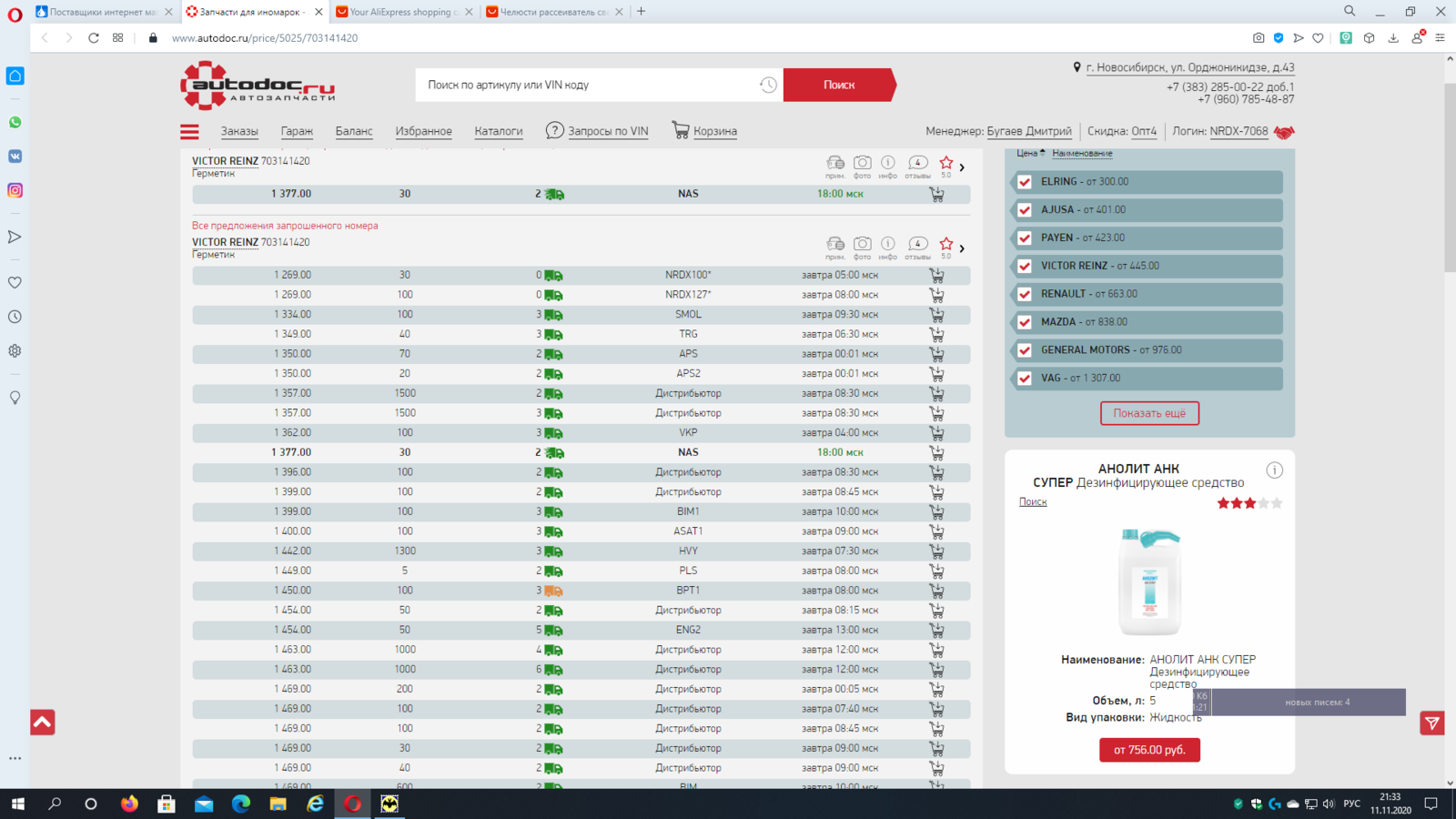The height and width of the screenshot is (819, 1456).
Task: Open the Корзина cart link
Action: click(704, 131)
